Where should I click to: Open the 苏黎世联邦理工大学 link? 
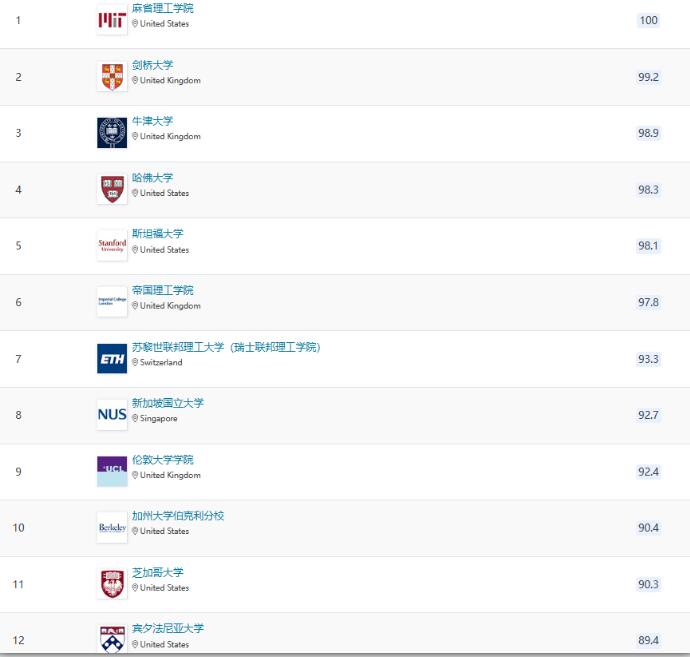pyautogui.click(x=226, y=347)
